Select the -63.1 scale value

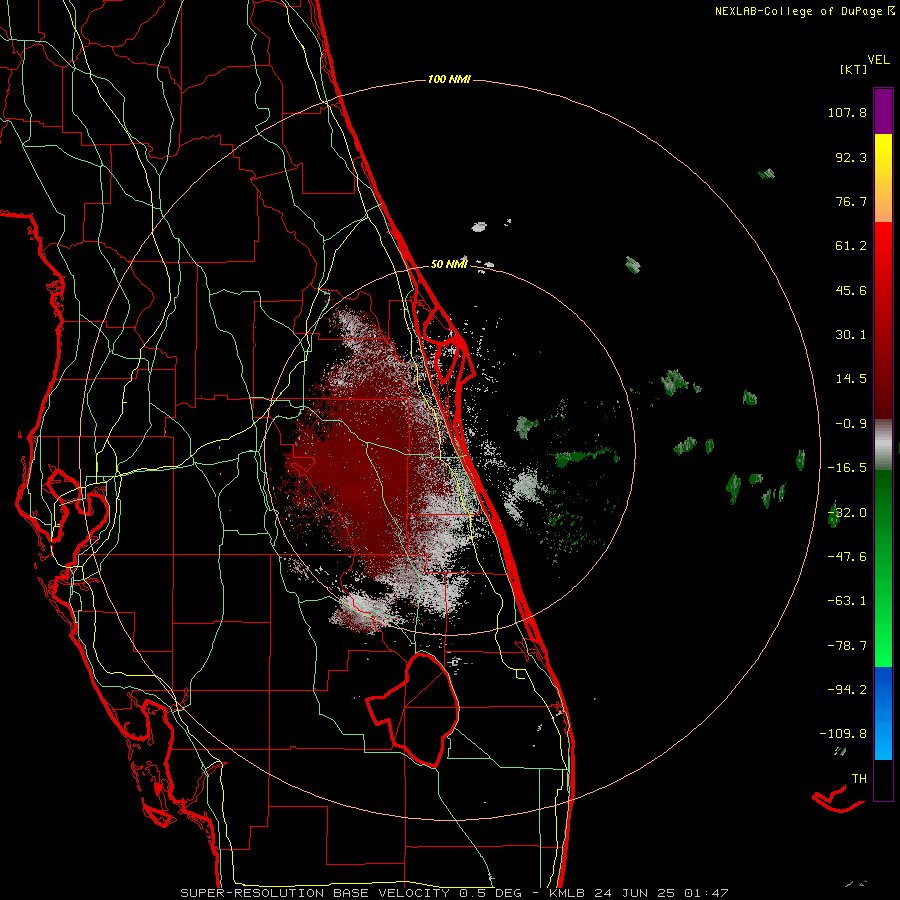point(847,601)
